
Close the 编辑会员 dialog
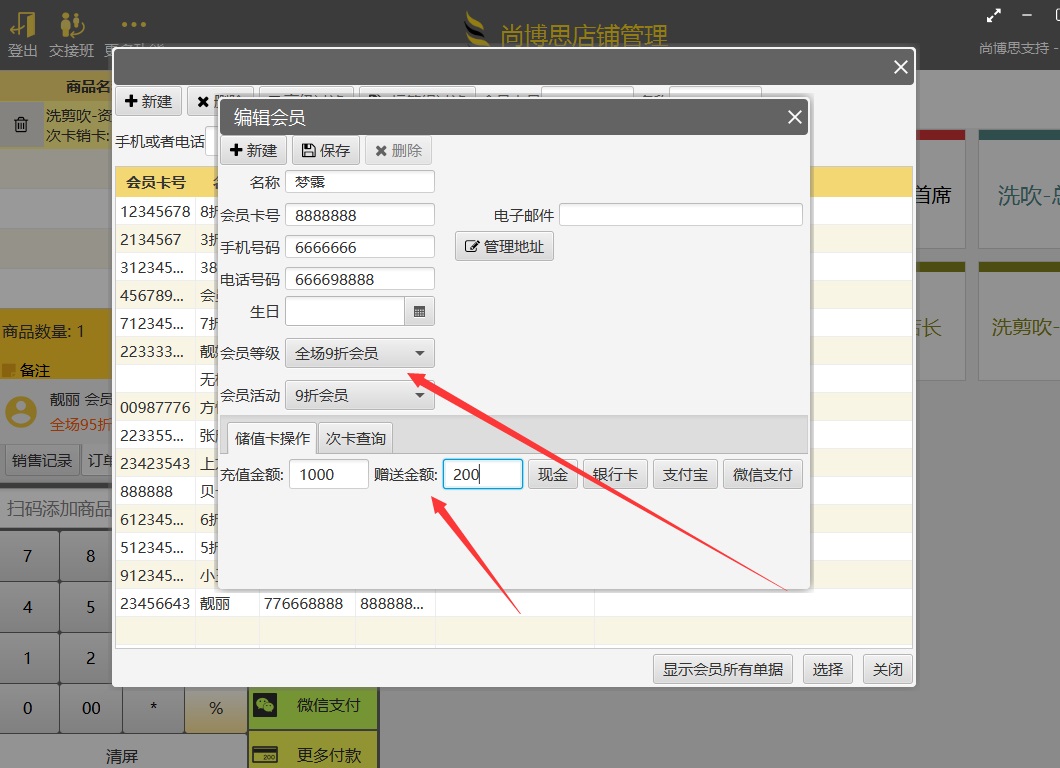coord(794,117)
